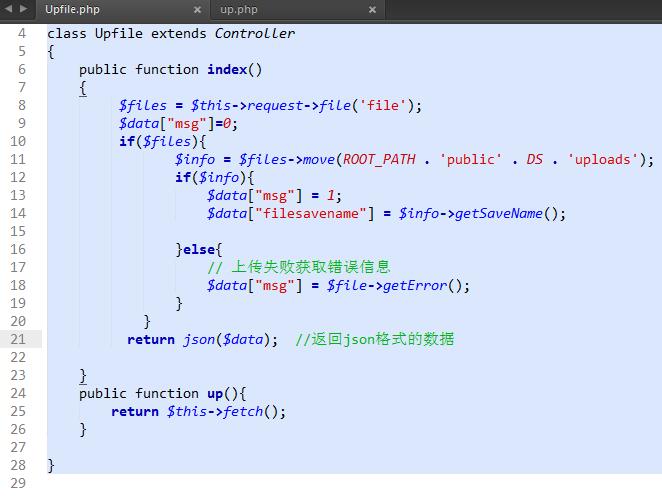The image size is (662, 496).
Task: Select the Upfile.php tab
Action: pyautogui.click(x=73, y=10)
